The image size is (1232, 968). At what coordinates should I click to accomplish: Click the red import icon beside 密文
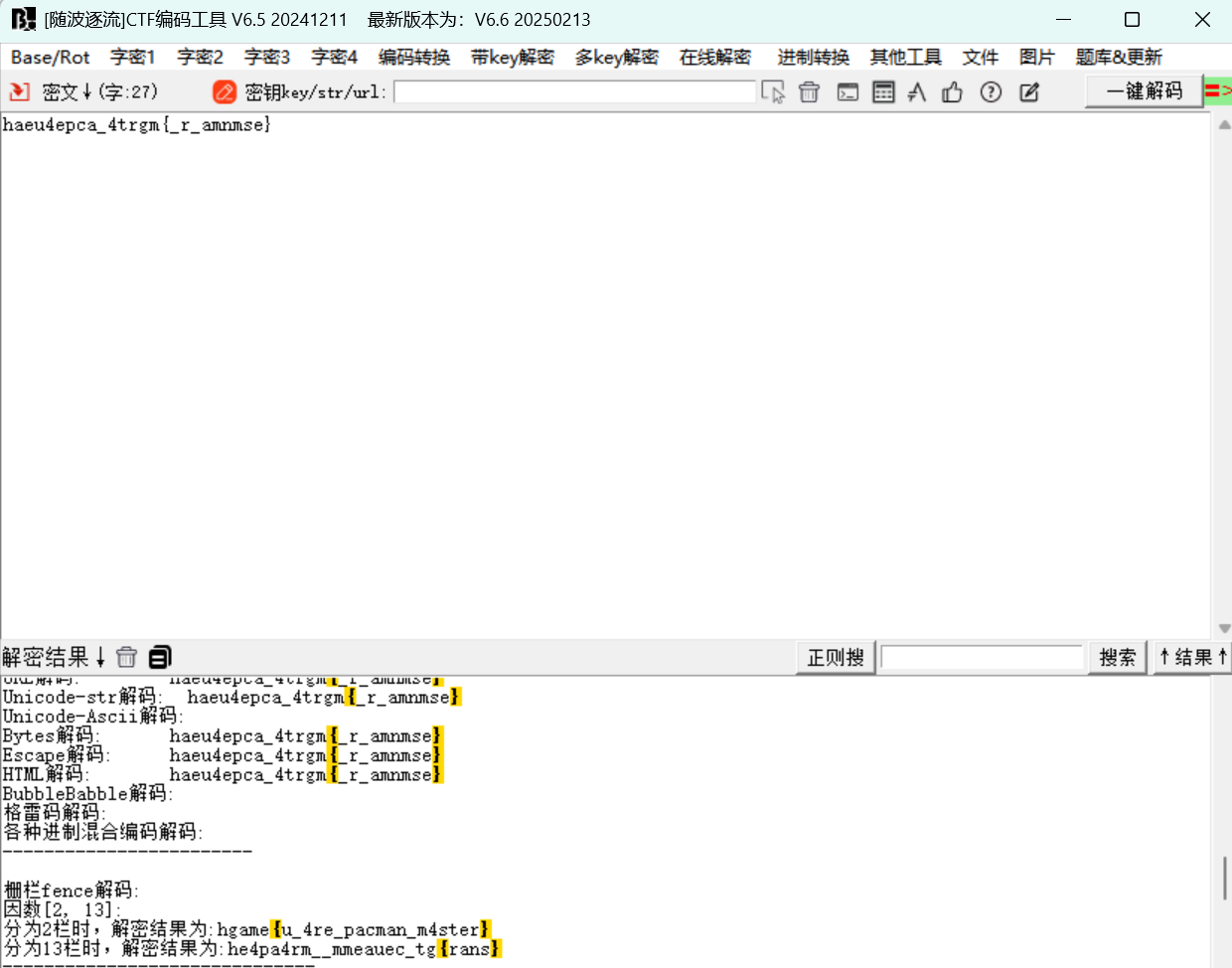click(x=19, y=92)
